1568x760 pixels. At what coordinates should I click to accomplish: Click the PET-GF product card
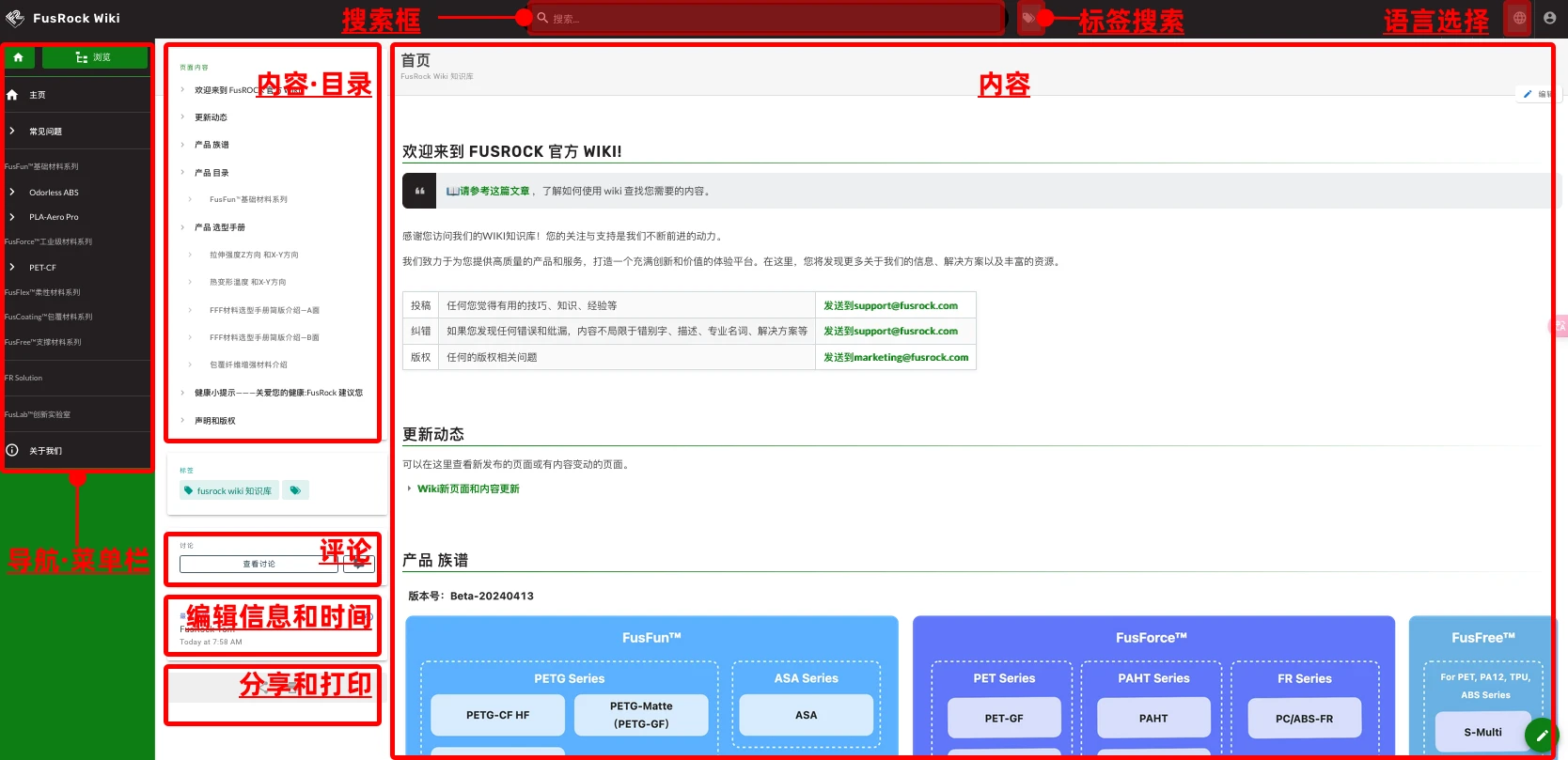pos(1004,718)
